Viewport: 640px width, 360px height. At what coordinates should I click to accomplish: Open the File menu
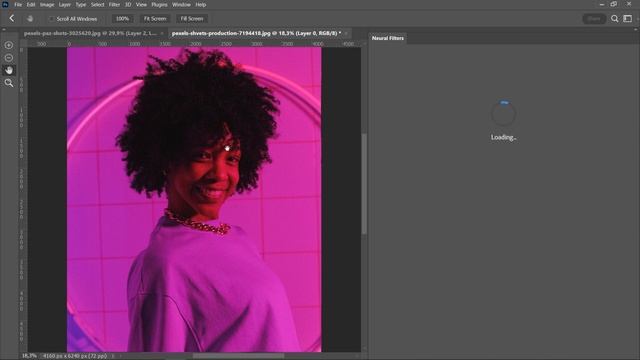click(18, 4)
